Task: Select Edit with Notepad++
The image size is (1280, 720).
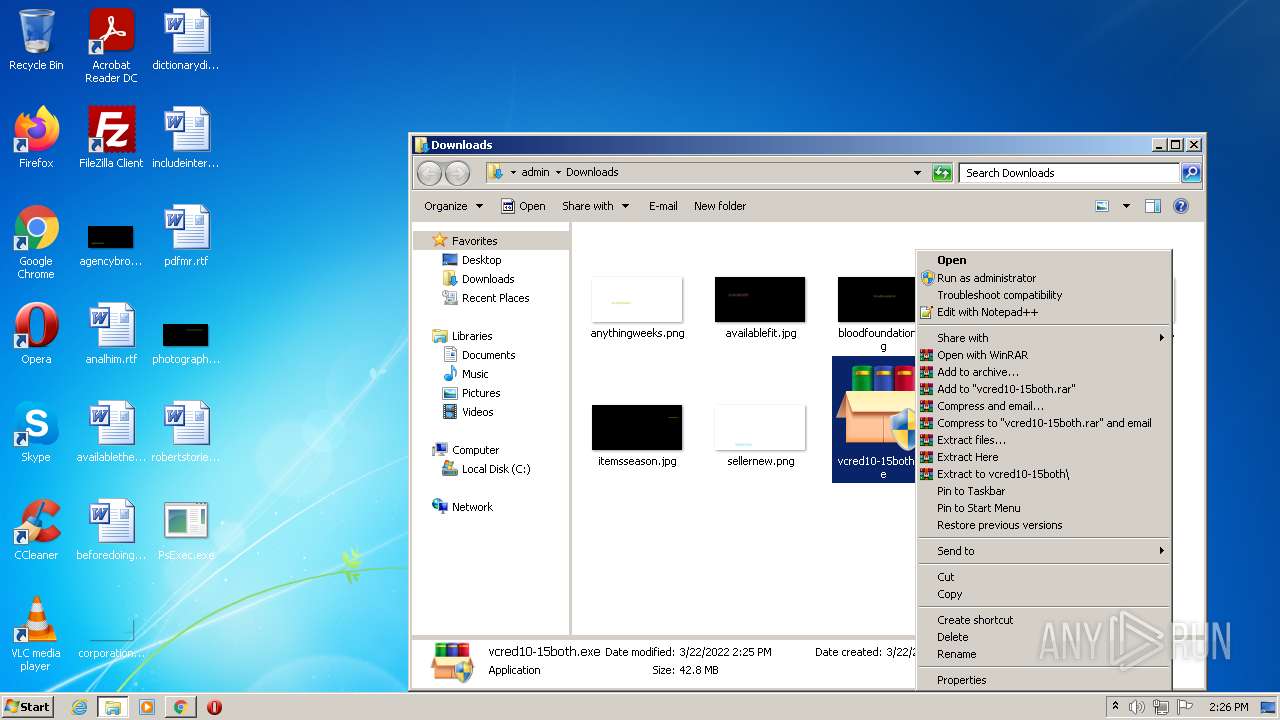Action: click(x=1044, y=312)
